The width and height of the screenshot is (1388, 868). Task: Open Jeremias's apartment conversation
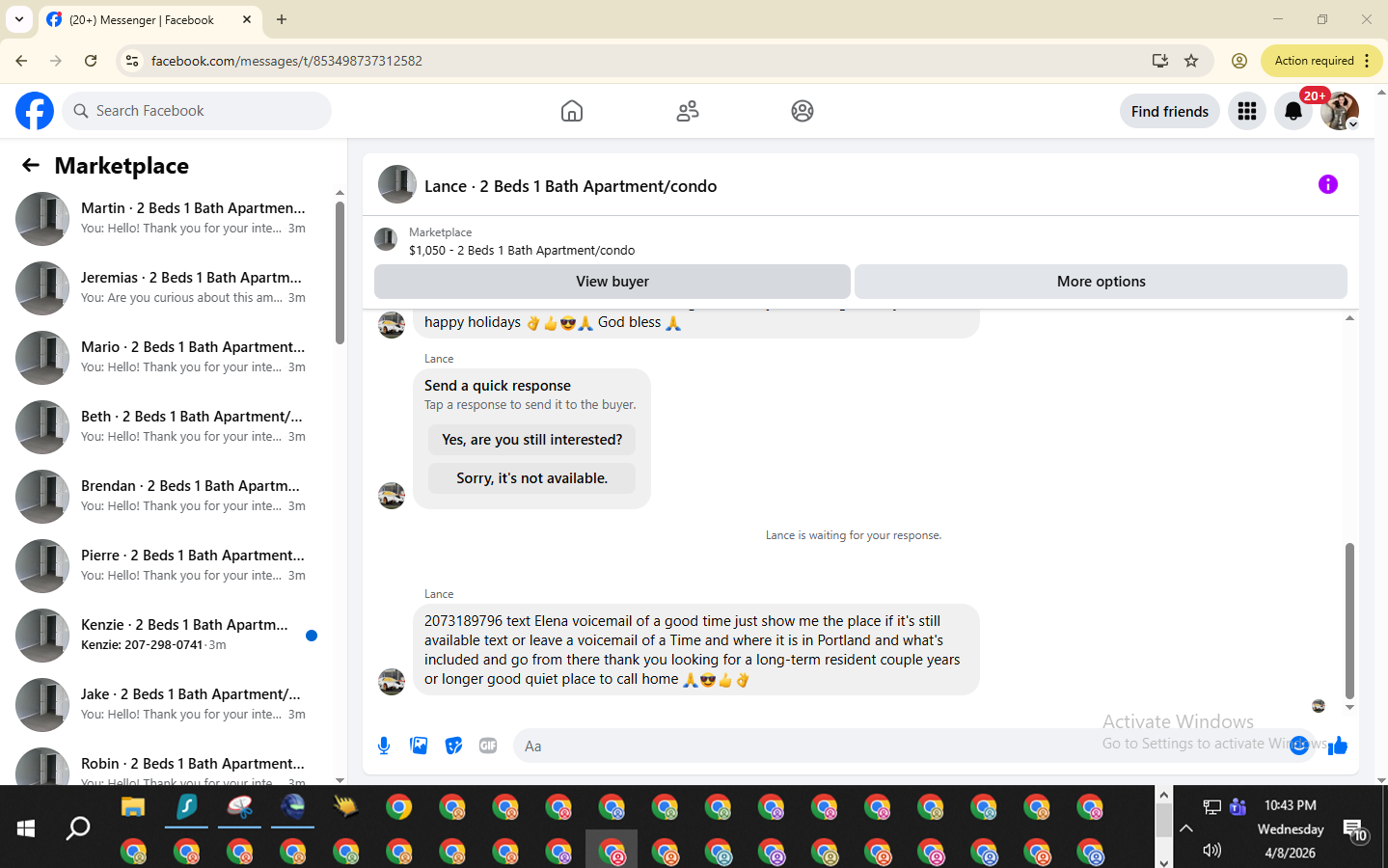(x=166, y=288)
